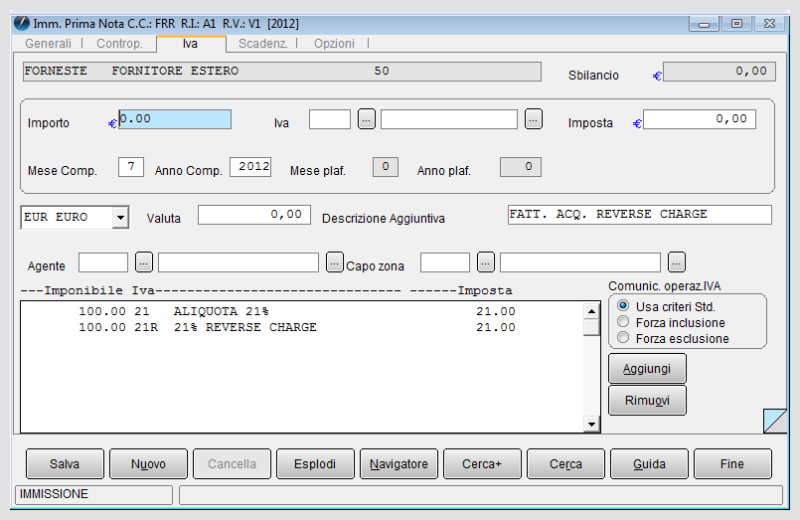This screenshot has height=520, width=800.
Task: Expand the EUR EURO currency dropdown
Action: coord(120,217)
